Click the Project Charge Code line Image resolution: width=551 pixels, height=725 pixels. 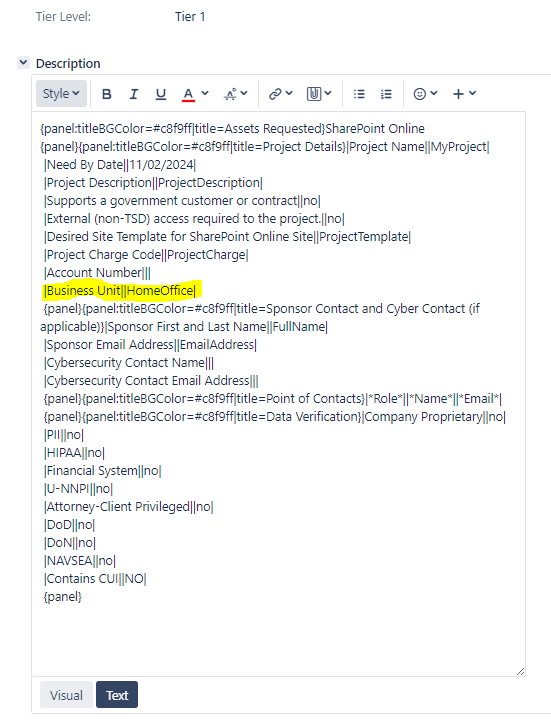[x=146, y=255]
